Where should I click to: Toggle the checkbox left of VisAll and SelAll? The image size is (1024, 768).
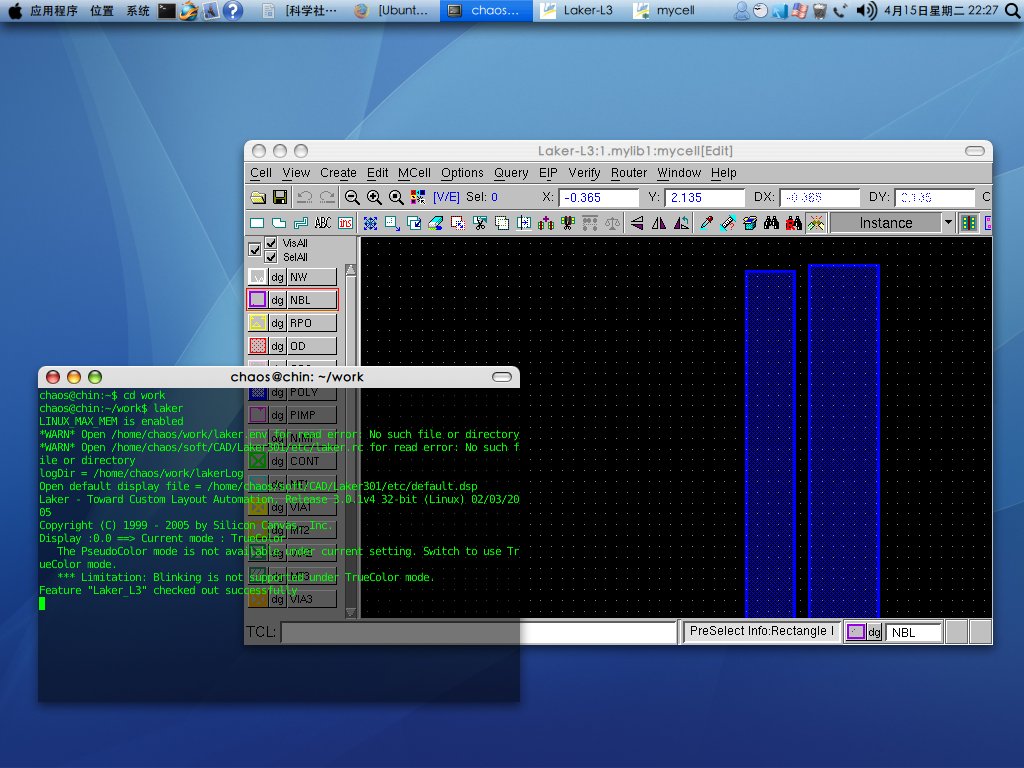click(255, 249)
